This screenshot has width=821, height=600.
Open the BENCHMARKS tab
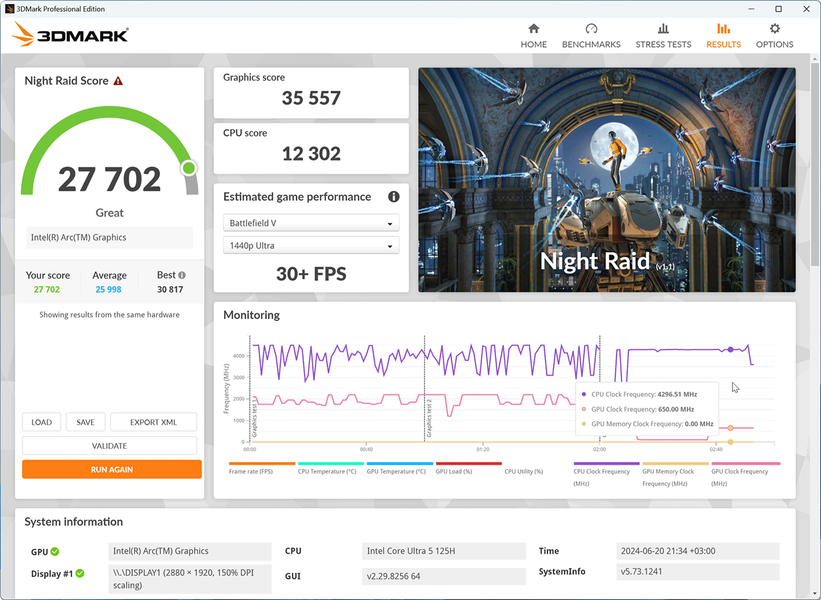591,36
